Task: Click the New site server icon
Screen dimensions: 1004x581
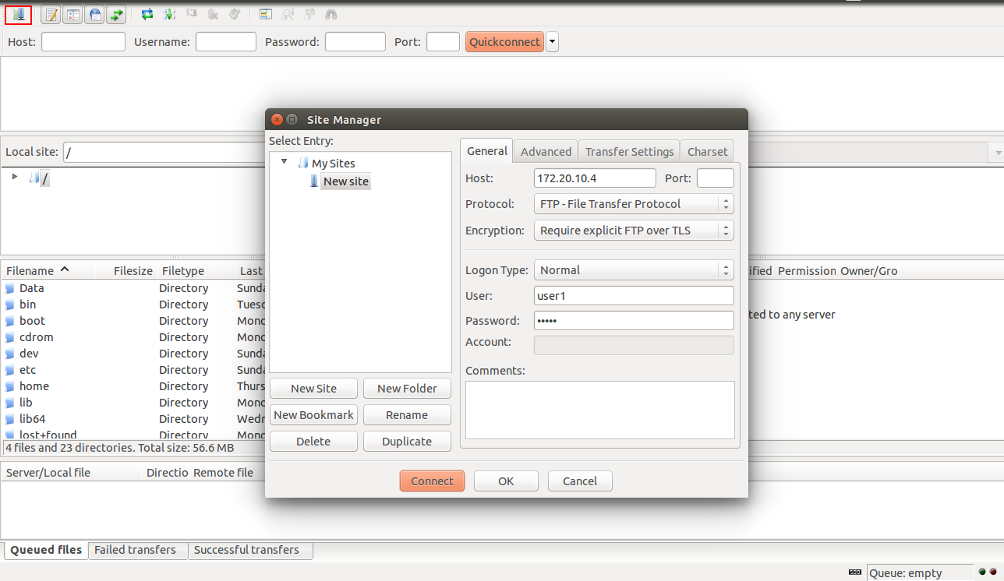Action: 314,181
